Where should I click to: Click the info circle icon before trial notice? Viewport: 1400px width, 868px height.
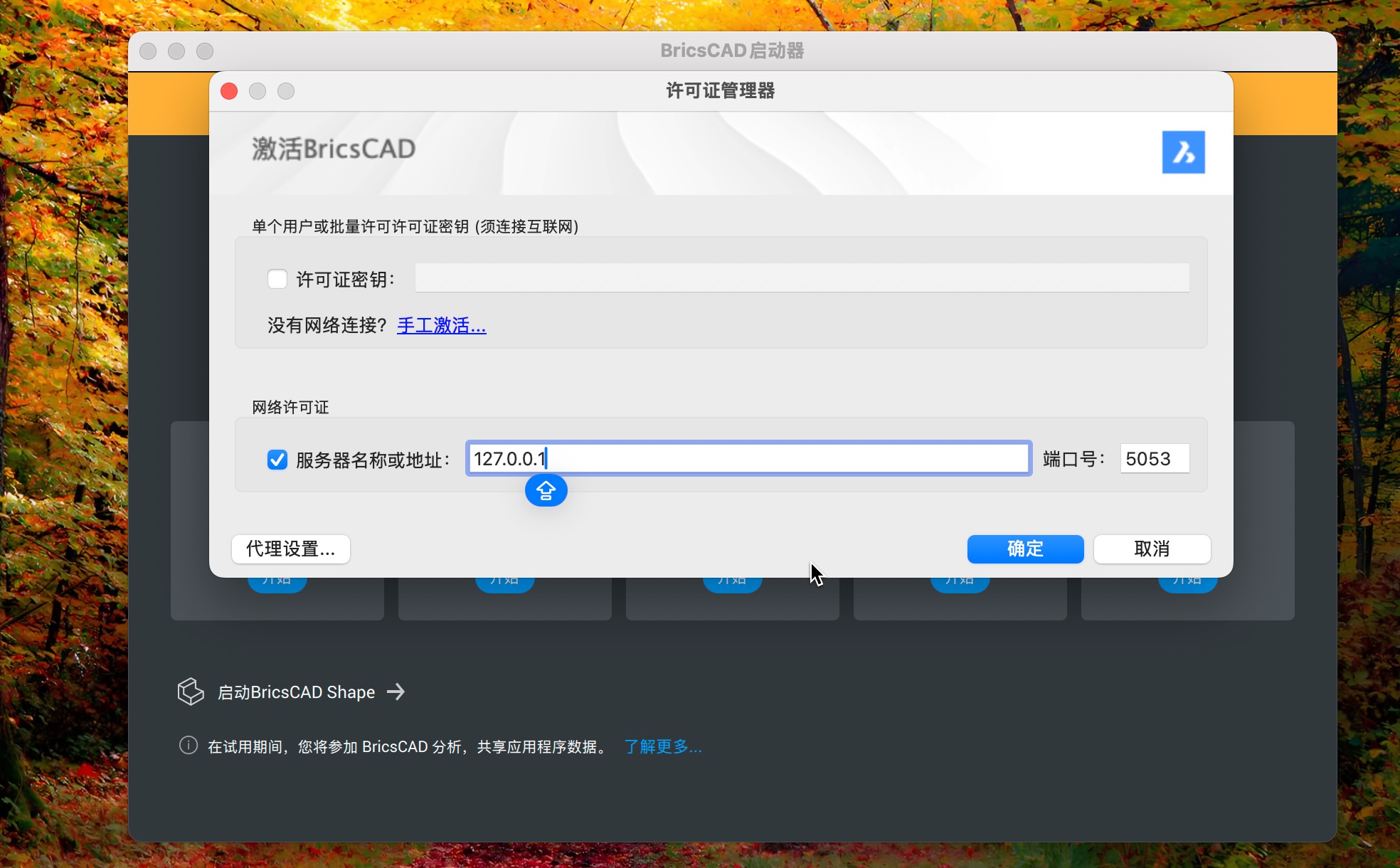click(188, 746)
